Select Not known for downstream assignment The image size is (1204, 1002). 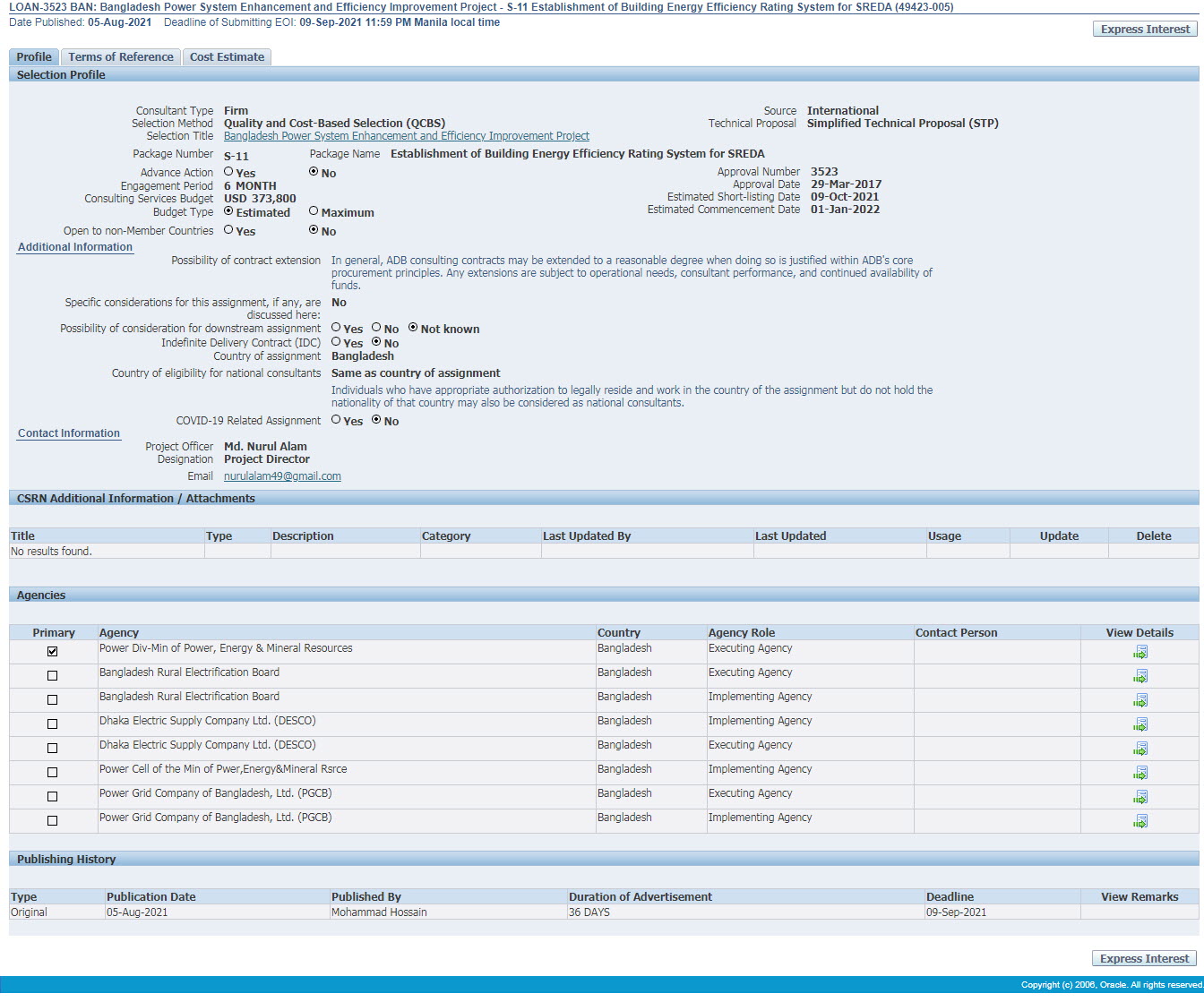tap(413, 328)
